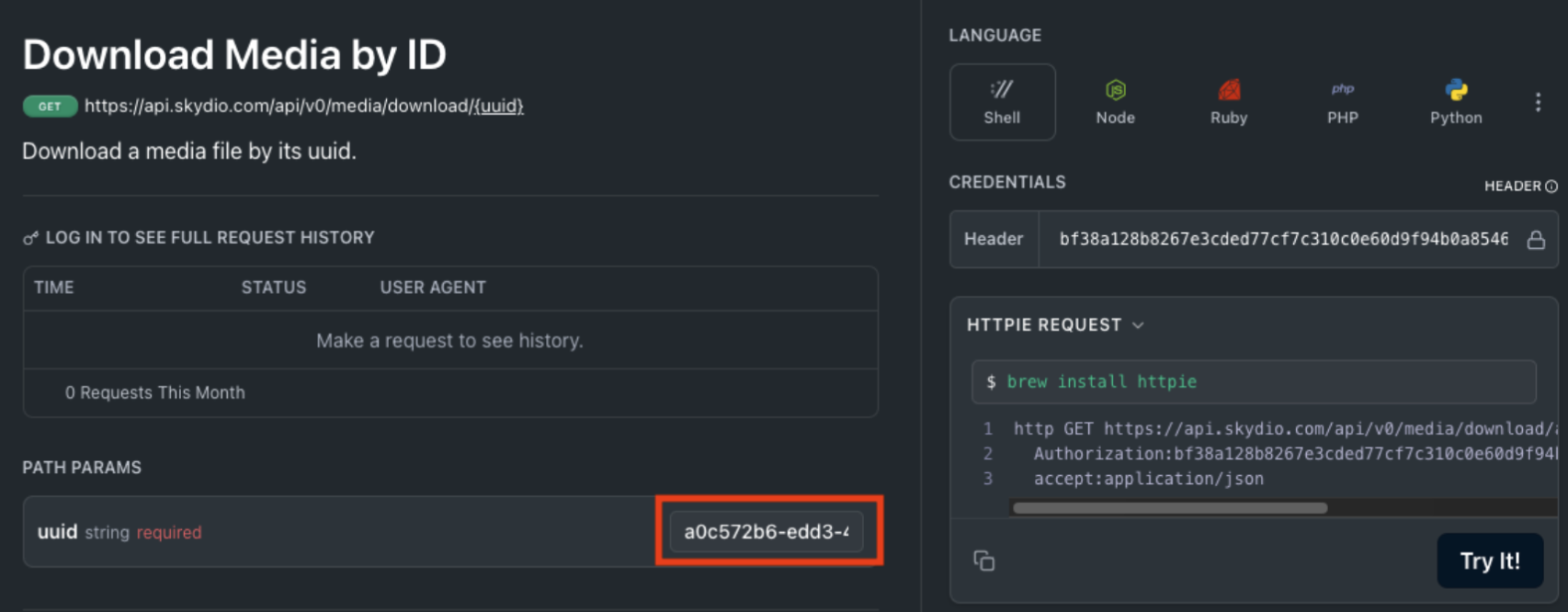1568x612 pixels.
Task: Click the Header credentials input field
Action: [x=1283, y=239]
